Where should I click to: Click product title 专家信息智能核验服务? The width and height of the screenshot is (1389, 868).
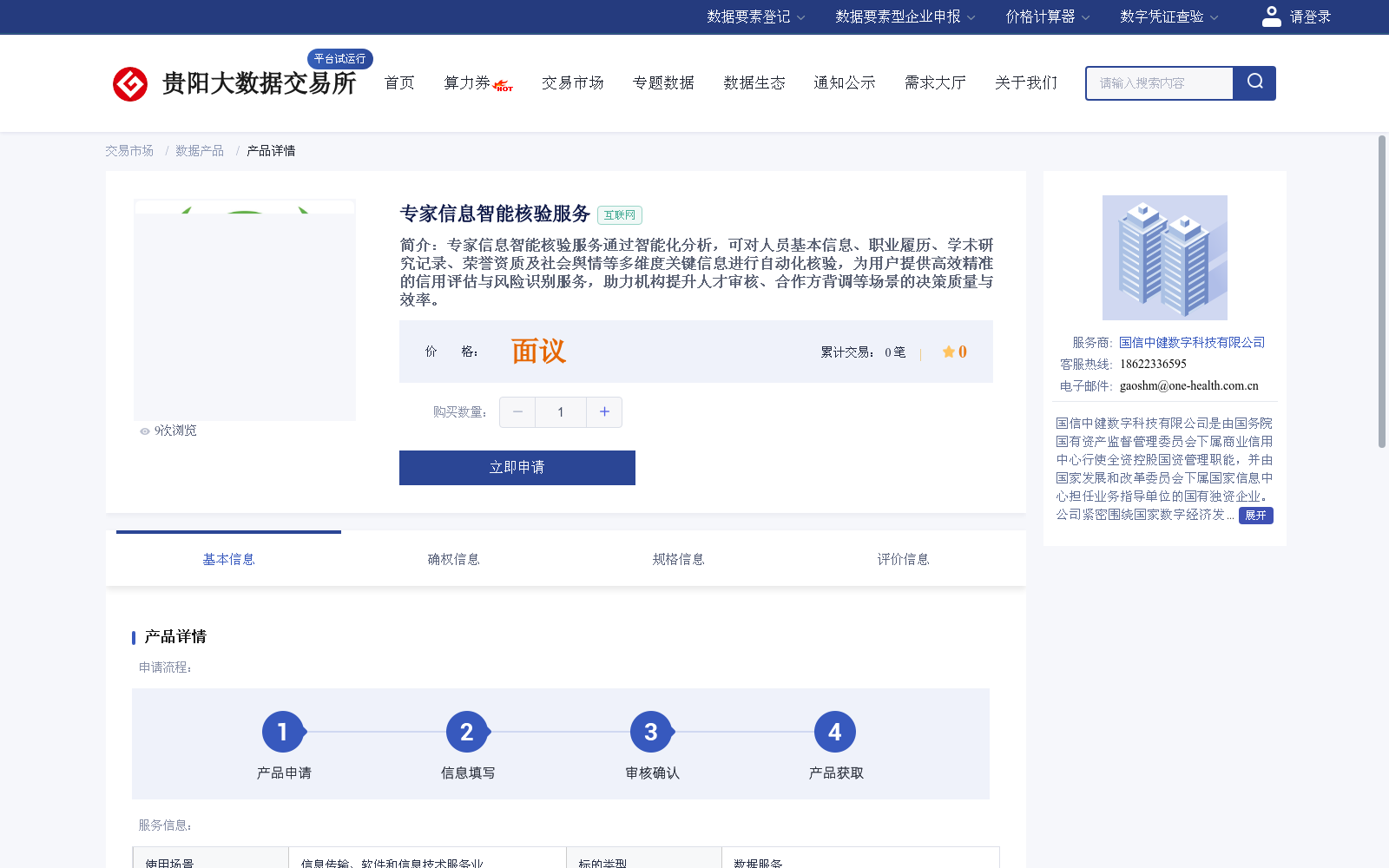495,214
